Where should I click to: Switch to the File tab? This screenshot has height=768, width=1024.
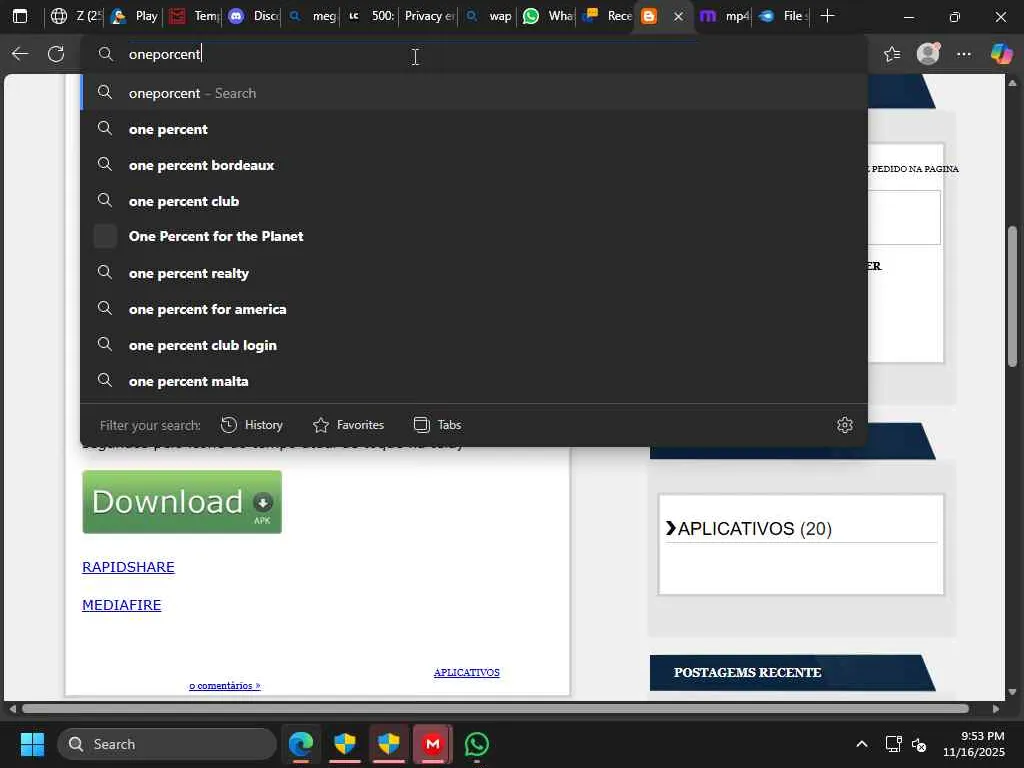tap(783, 16)
